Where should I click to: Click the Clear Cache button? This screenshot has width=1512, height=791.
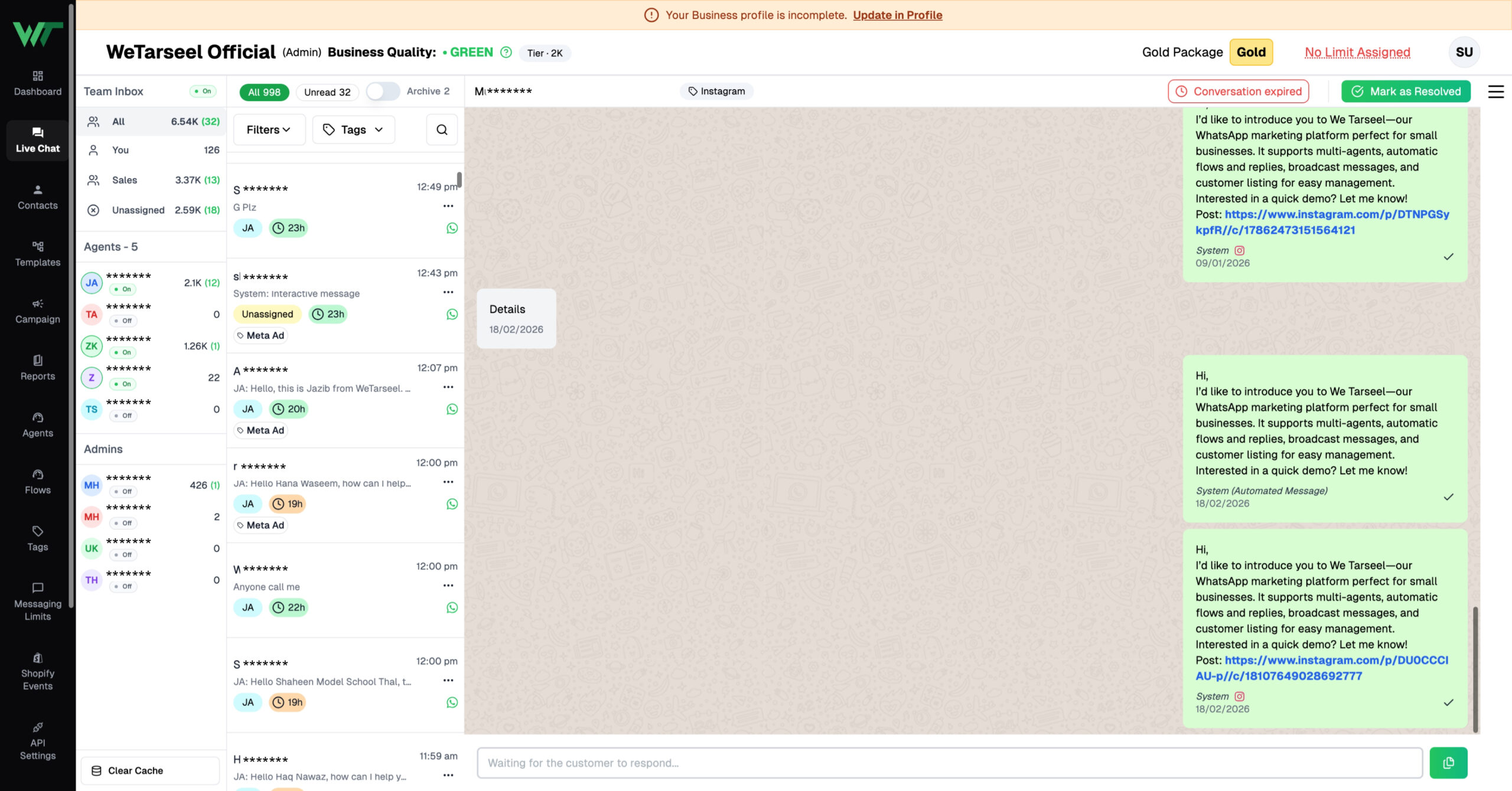pos(150,771)
